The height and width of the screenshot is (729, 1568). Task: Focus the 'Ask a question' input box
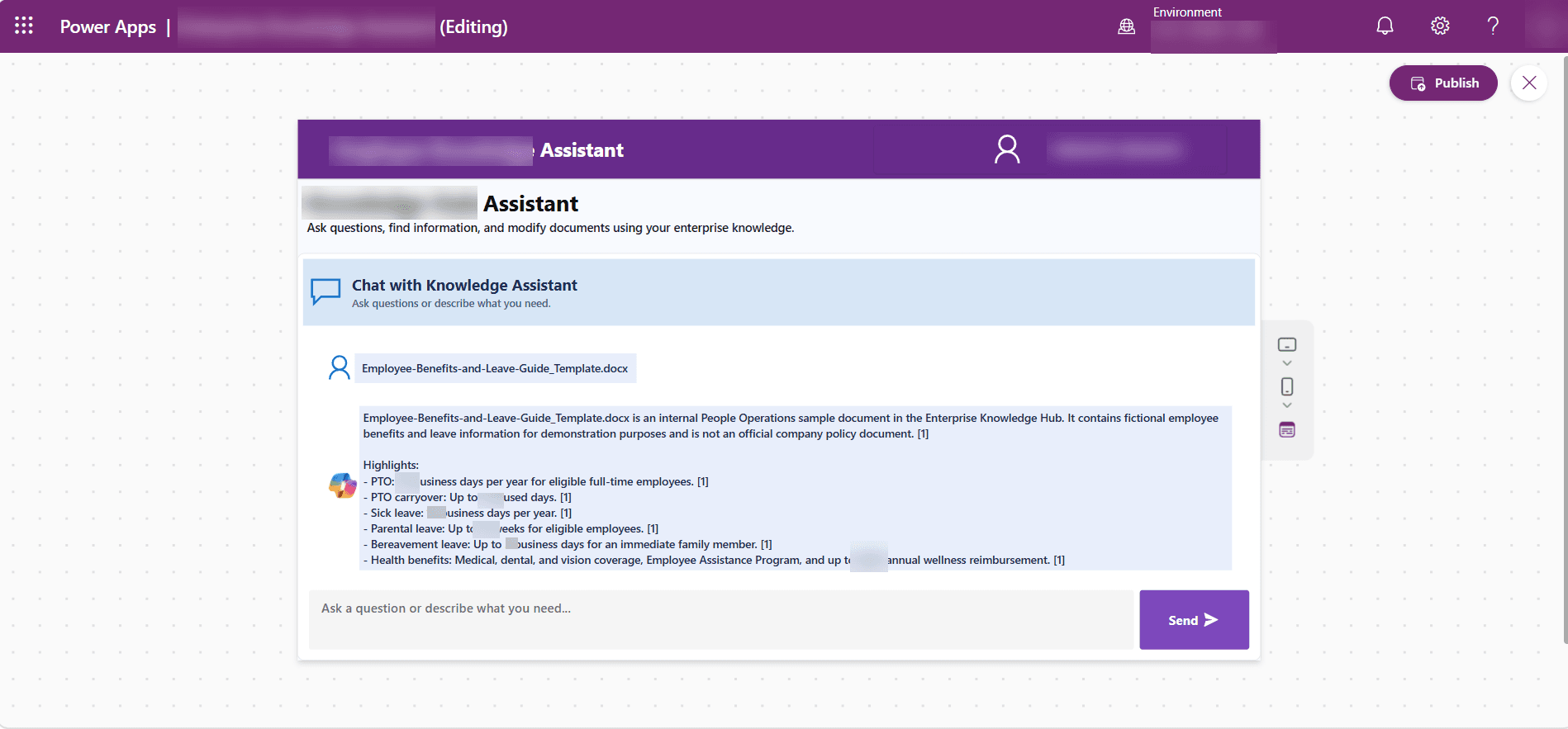pos(721,620)
